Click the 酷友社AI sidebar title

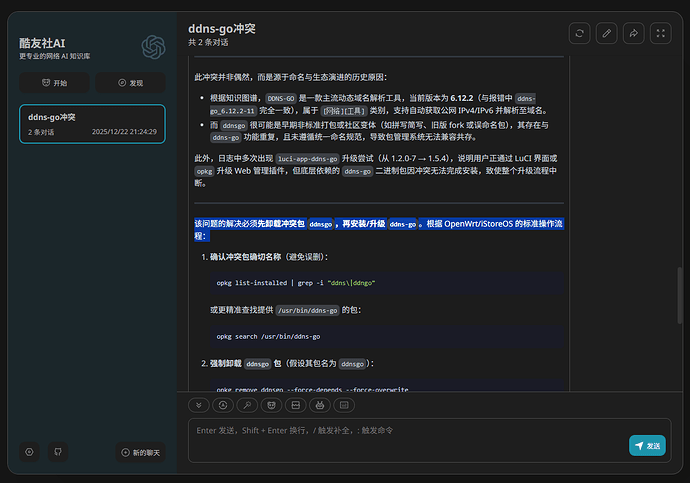tap(42, 43)
